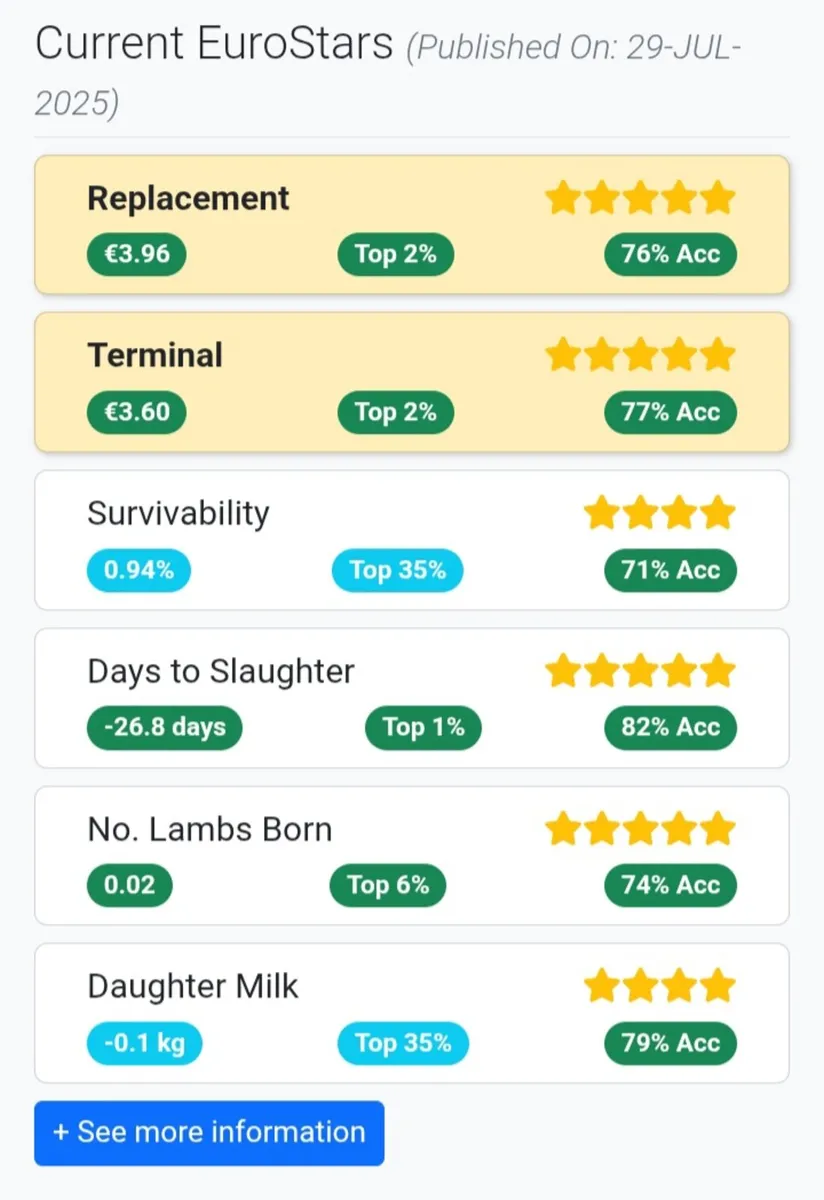This screenshot has width=824, height=1200.
Task: Click the Top 1% Days to Slaughter badge
Action: 423,727
